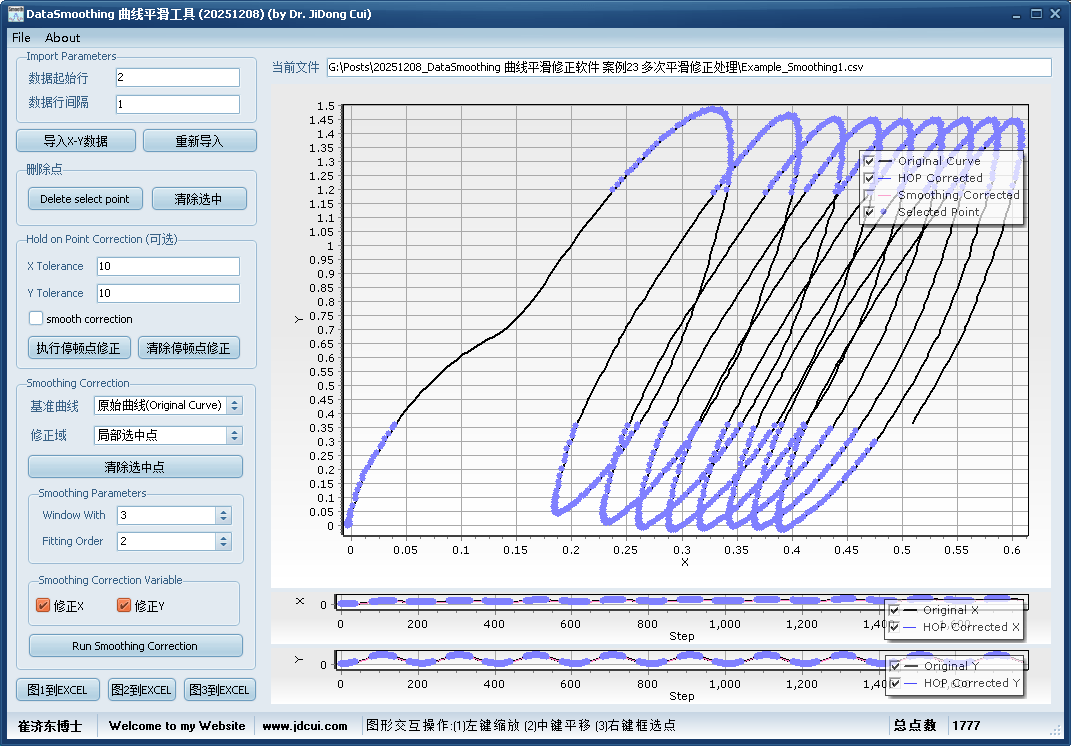Toggle Original Curve legend checkbox
This screenshot has width=1071, height=746.
click(x=869, y=161)
